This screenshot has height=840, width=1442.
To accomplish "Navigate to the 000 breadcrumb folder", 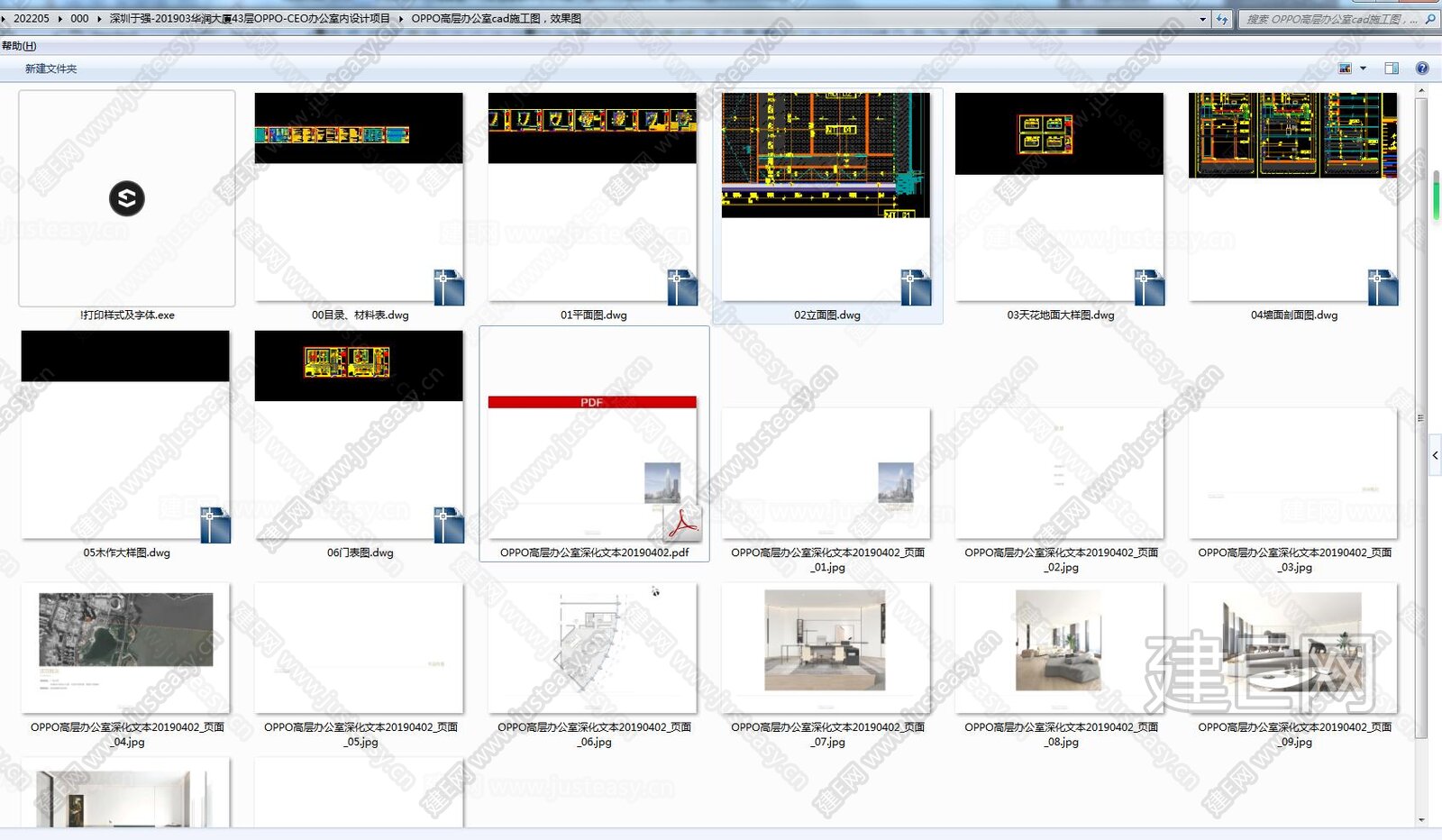I will pos(79,19).
